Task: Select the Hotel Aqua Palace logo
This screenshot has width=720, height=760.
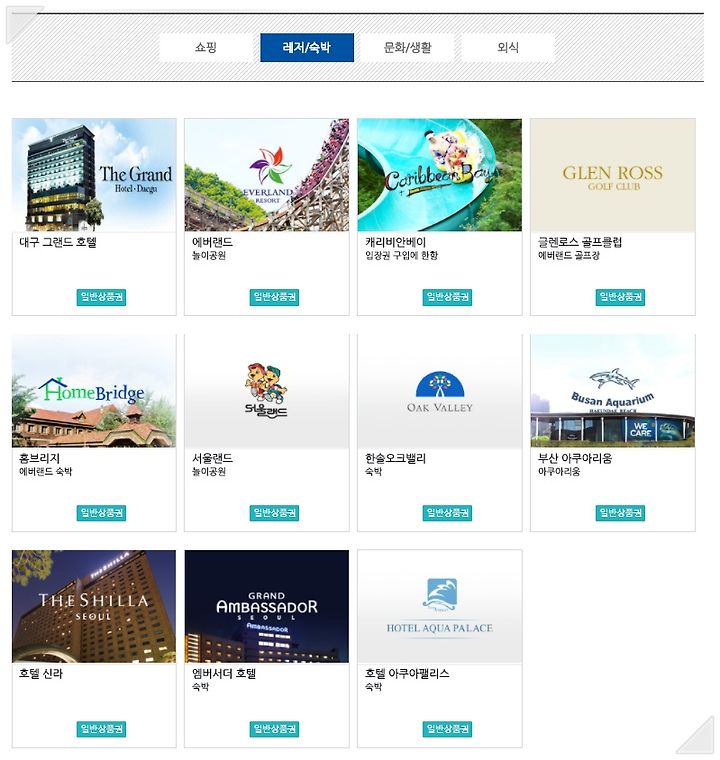Action: pyautogui.click(x=440, y=606)
